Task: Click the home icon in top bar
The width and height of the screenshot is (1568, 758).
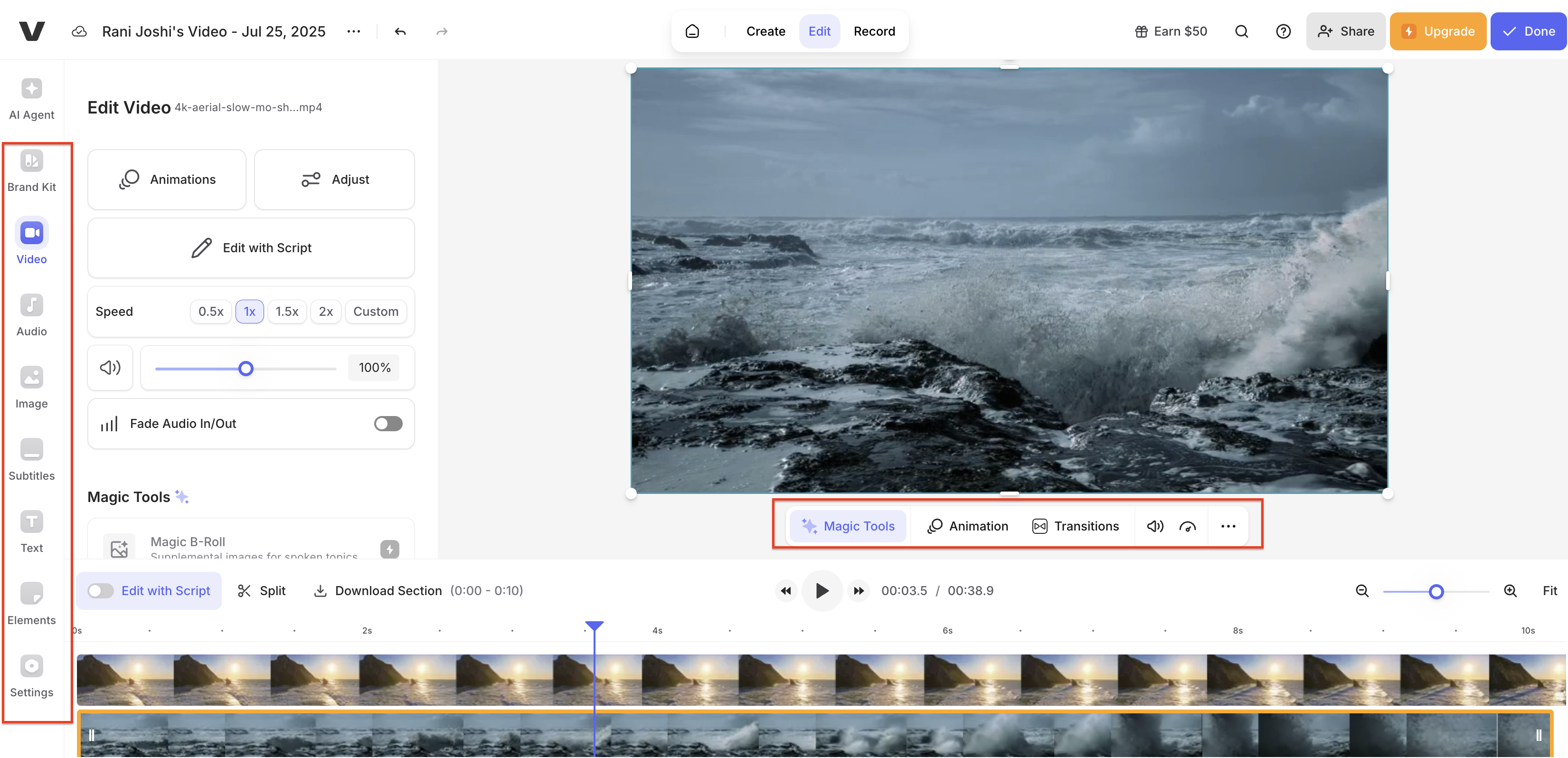Action: [x=692, y=32]
